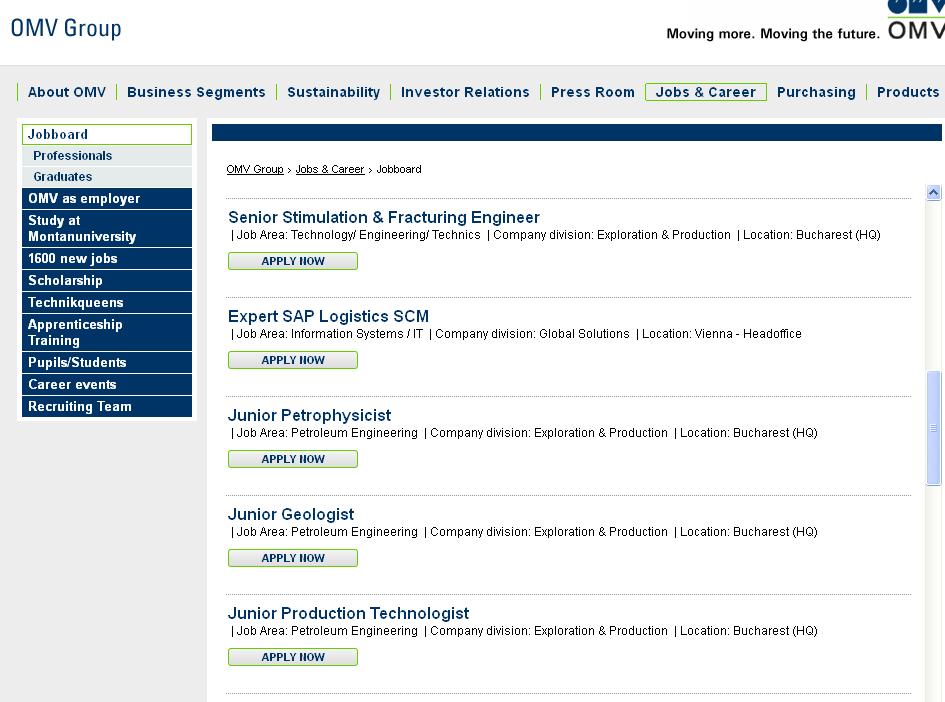Screen dimensions: 945x702
Task: Apply now for Senior Stimulation Engineer
Action: tap(293, 261)
